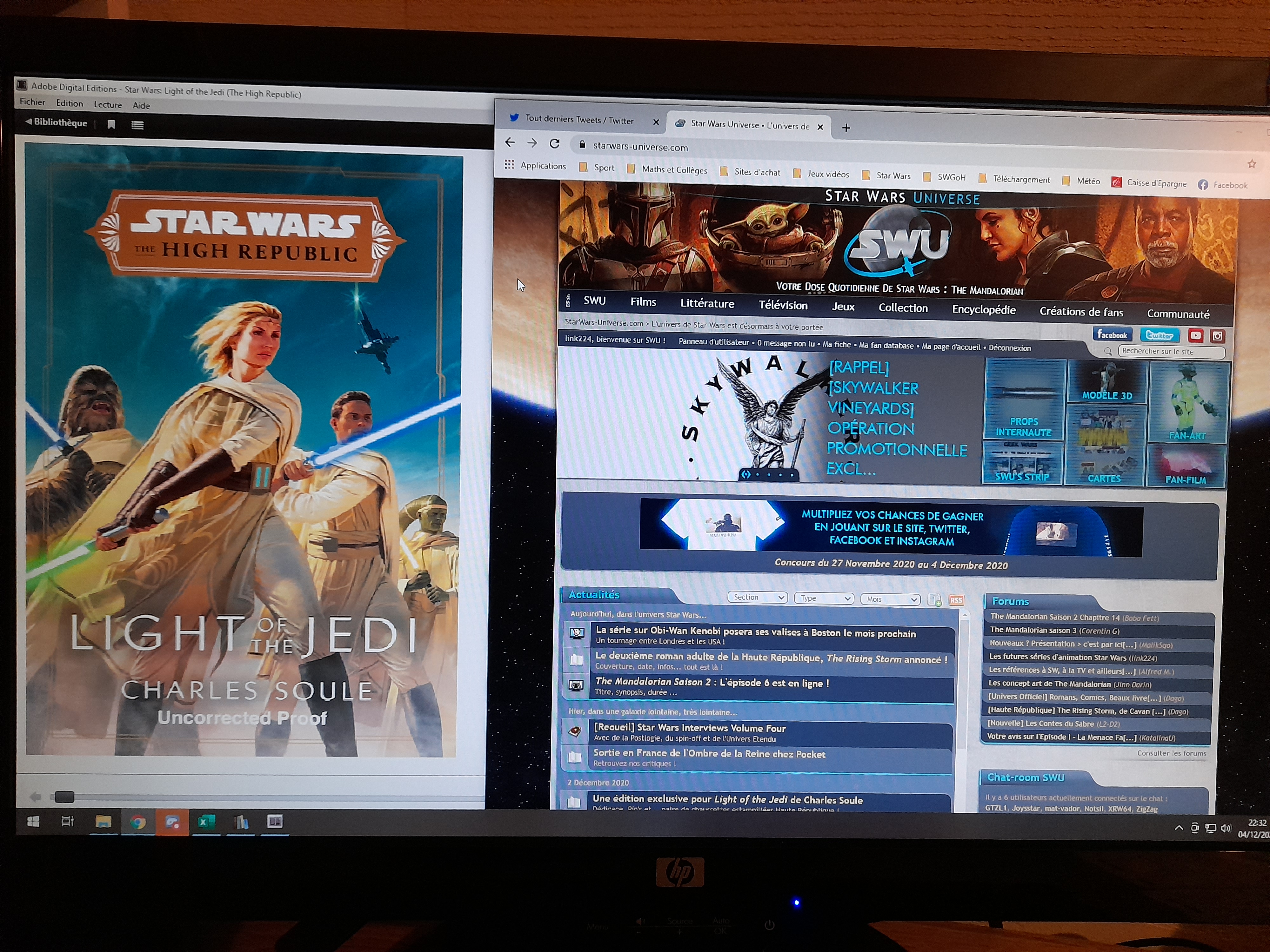1270x952 pixels.
Task: Expand the Sites d'achat bookmark folder
Action: 750,172
